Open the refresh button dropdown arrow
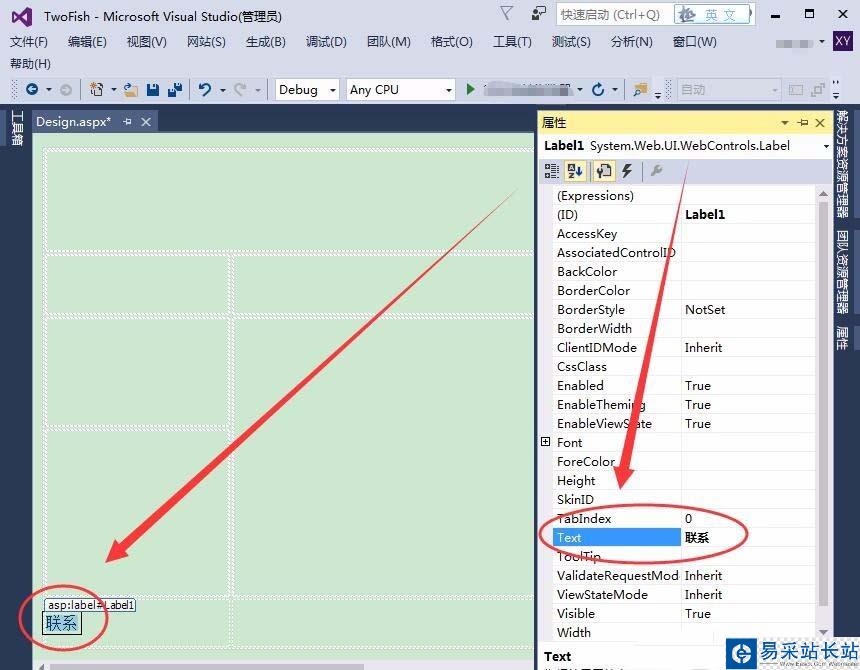This screenshot has width=860, height=670. point(615,89)
